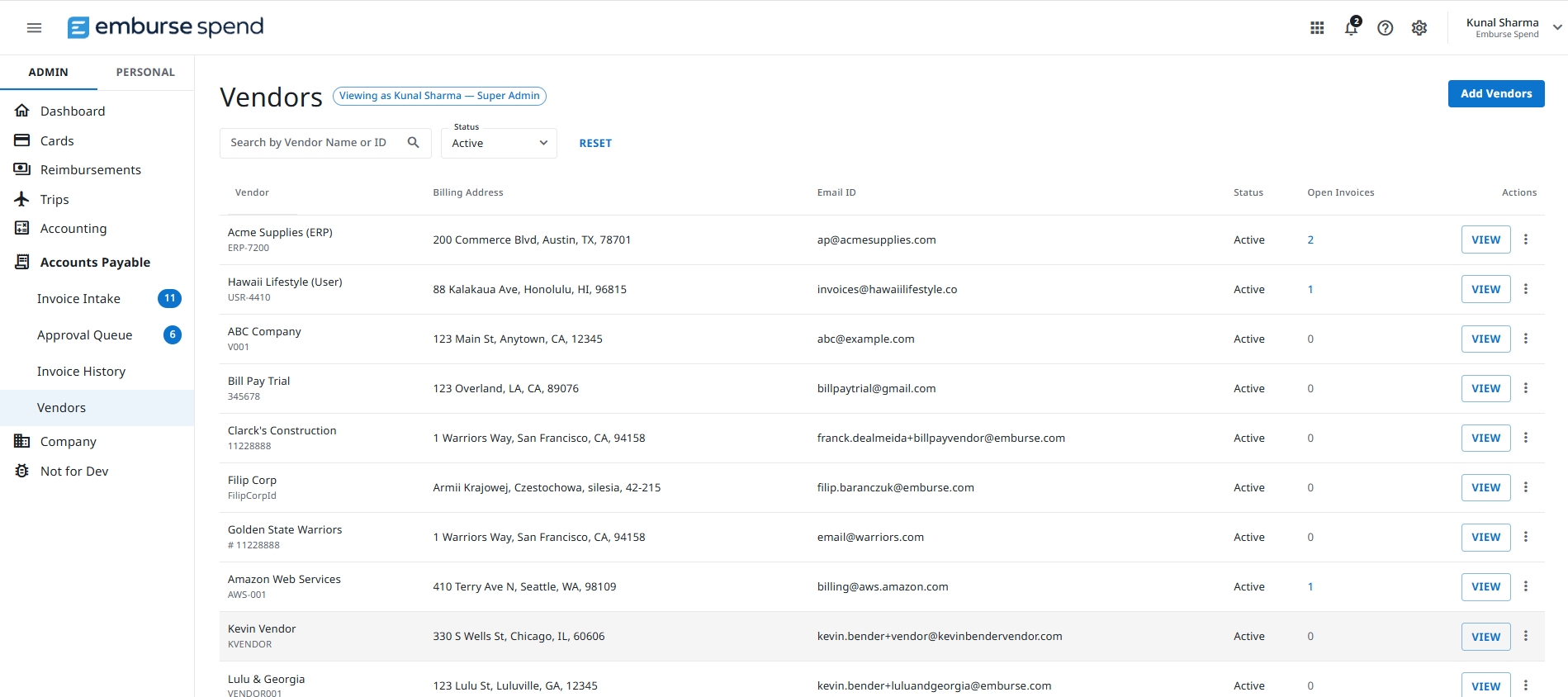Open Acme Supplies open invoices count 2

(1310, 239)
